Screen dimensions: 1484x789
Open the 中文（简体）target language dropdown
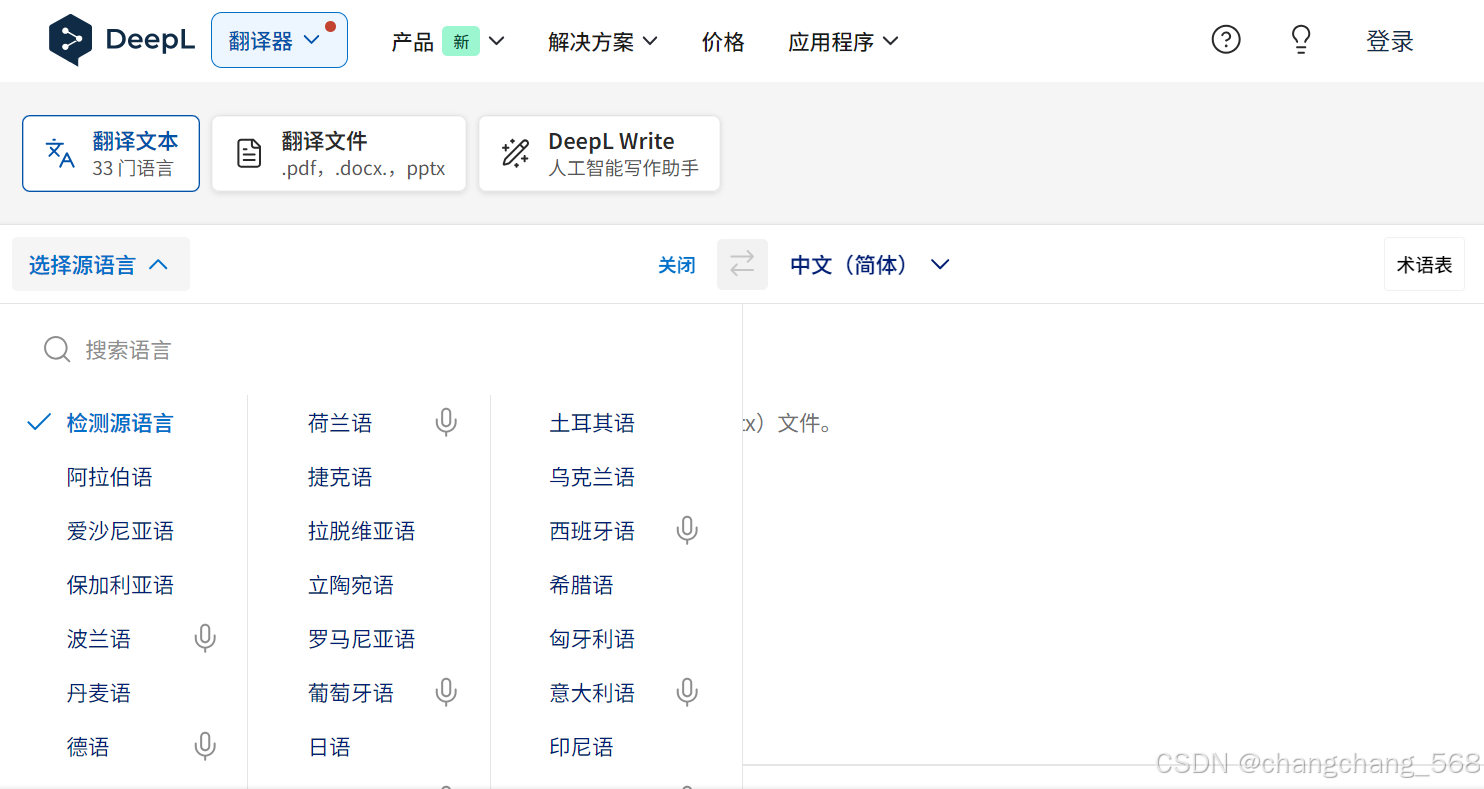tap(869, 265)
